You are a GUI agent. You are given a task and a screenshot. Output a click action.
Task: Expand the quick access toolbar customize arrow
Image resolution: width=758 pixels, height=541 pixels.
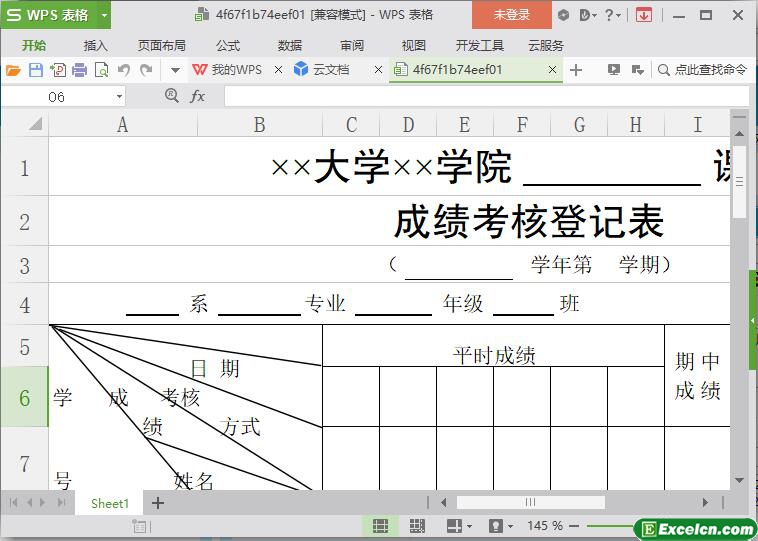[x=174, y=70]
